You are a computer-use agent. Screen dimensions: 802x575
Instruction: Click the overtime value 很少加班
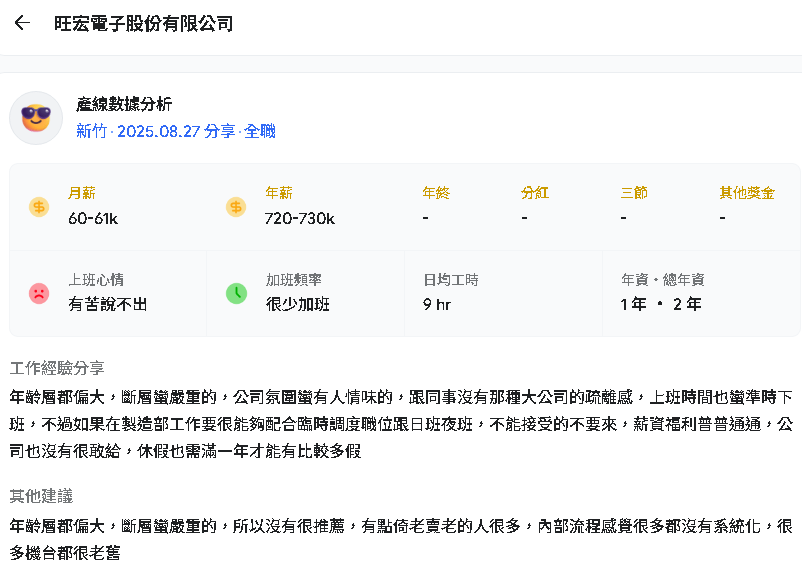[x=298, y=304]
